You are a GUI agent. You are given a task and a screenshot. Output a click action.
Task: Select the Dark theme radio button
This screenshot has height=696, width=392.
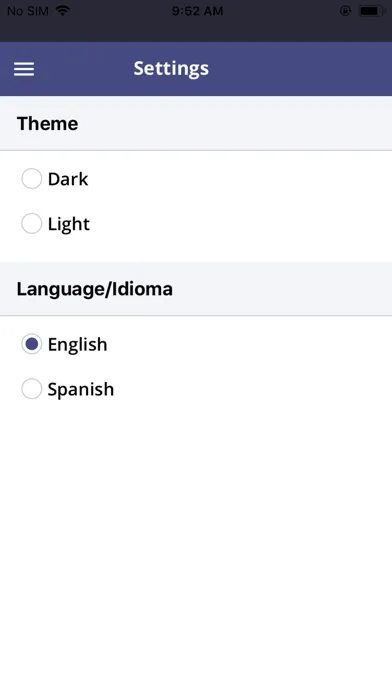32,179
